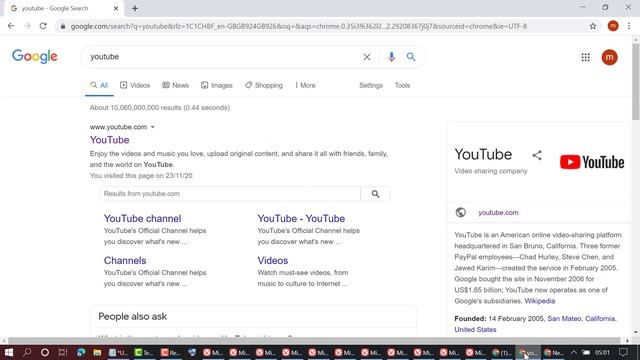Open youtube.com link in the knowledge panel
The width and height of the screenshot is (640, 360).
[498, 213]
